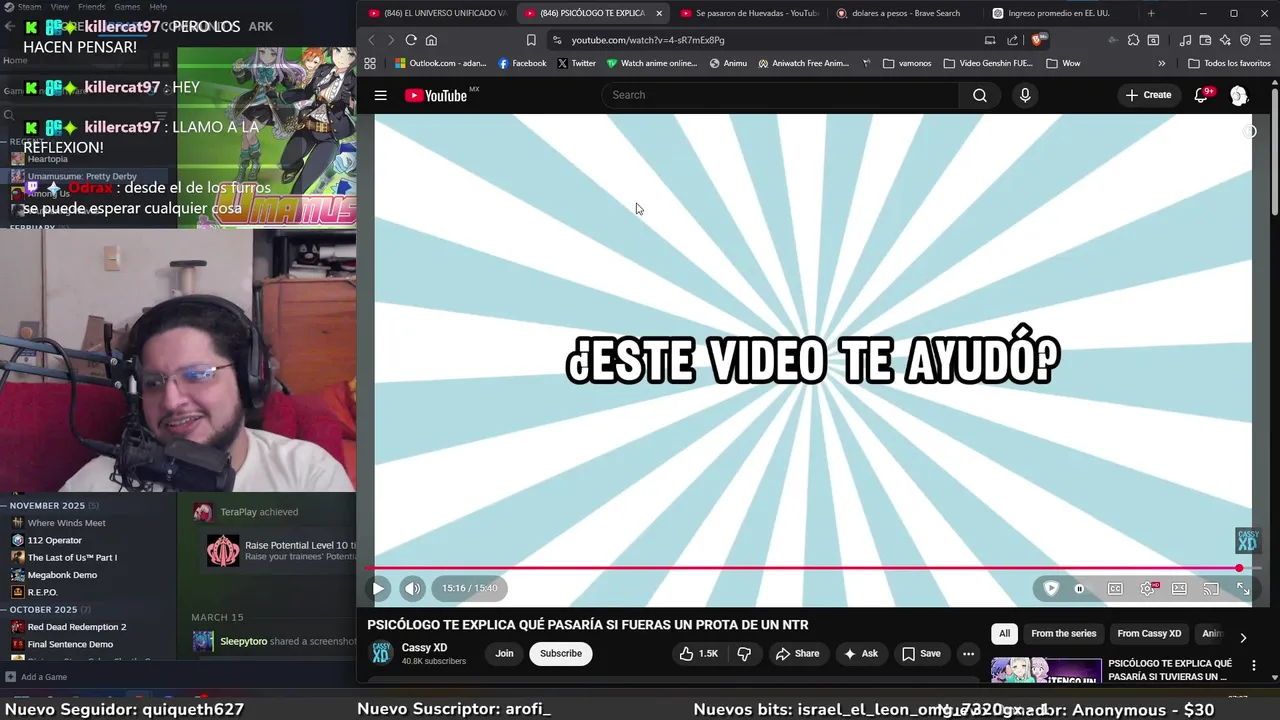This screenshot has width=1280, height=720.
Task: Open options for the first suggested video
Action: coord(1253,665)
